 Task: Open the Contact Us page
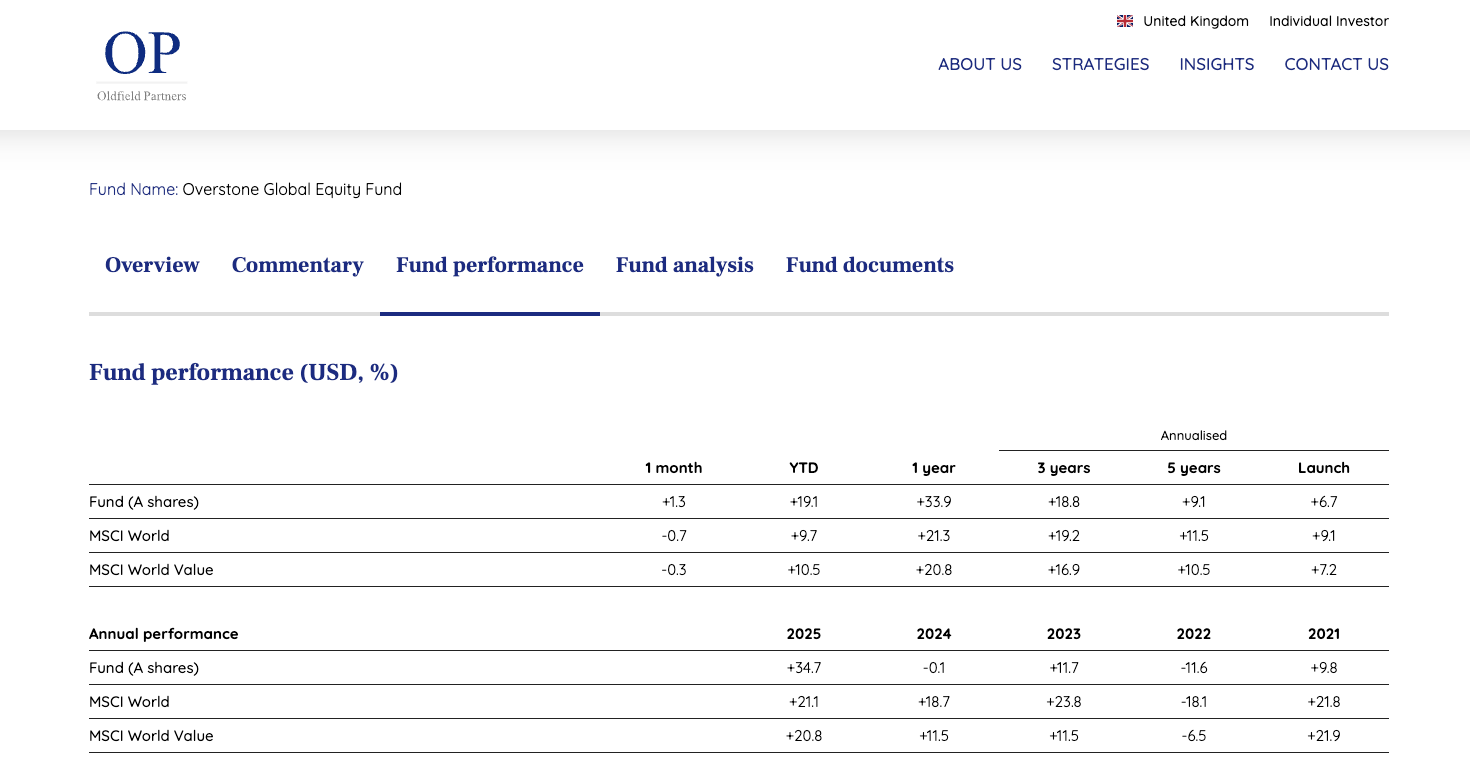pos(1337,64)
